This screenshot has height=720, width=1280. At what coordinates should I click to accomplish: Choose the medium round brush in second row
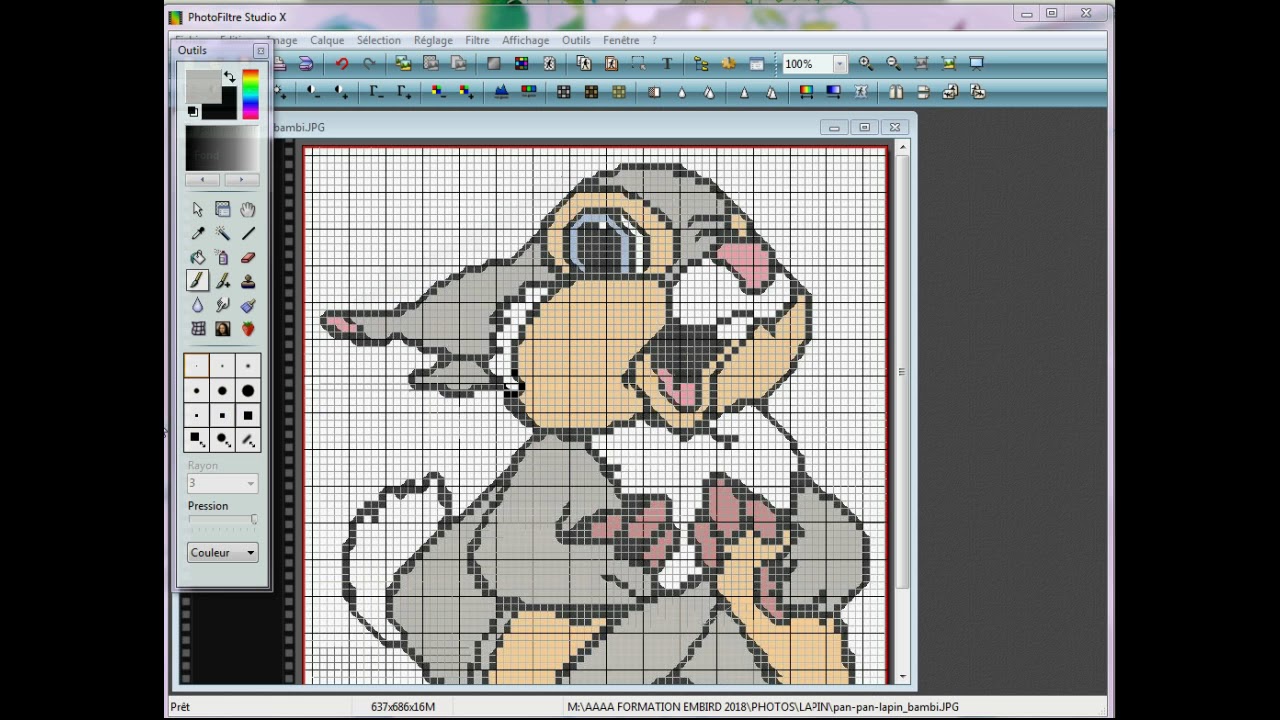[x=222, y=391]
